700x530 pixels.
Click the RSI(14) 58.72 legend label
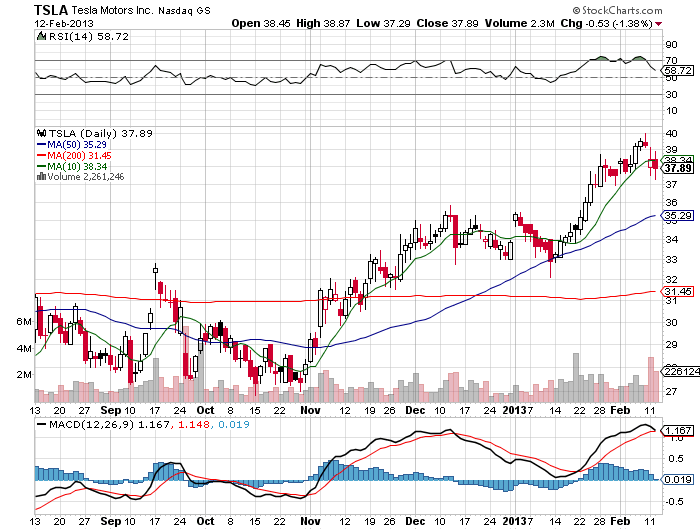(x=88, y=37)
